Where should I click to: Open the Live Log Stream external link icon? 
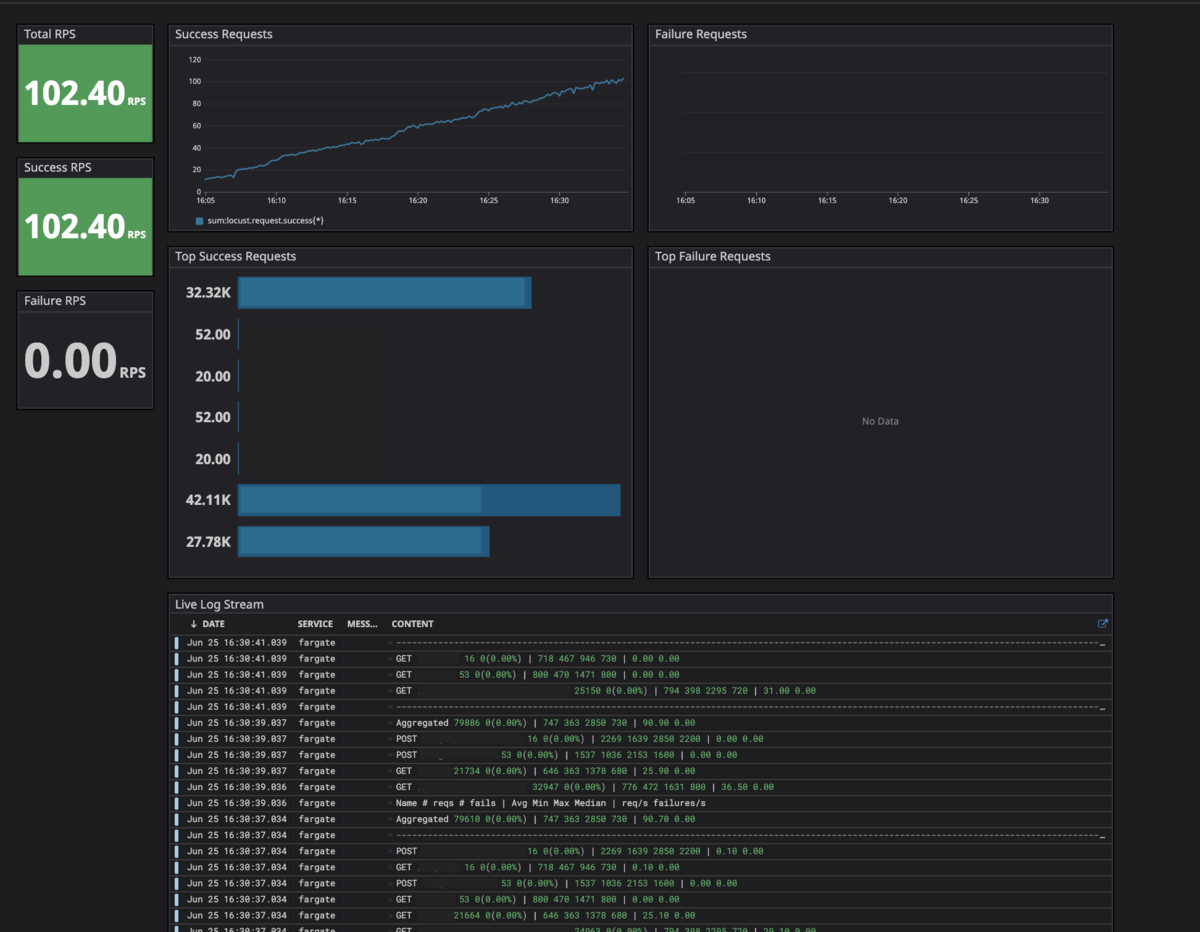click(1103, 624)
